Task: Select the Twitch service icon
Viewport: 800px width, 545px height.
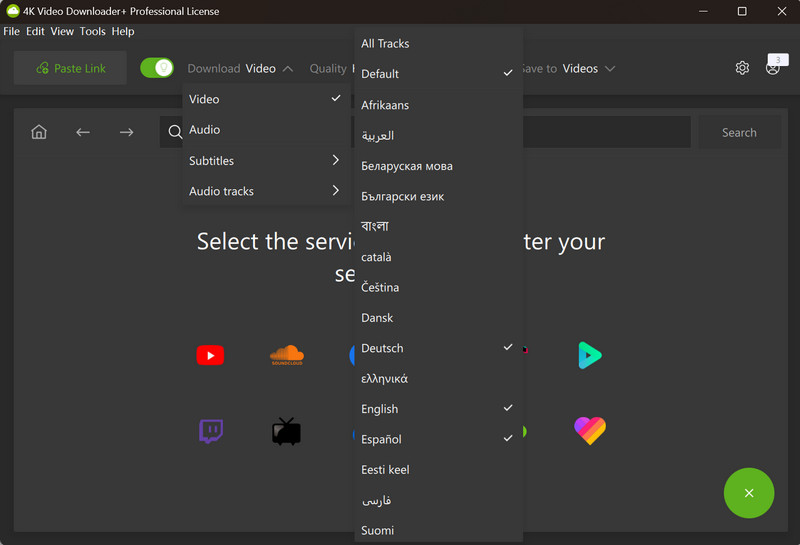Action: tap(211, 431)
